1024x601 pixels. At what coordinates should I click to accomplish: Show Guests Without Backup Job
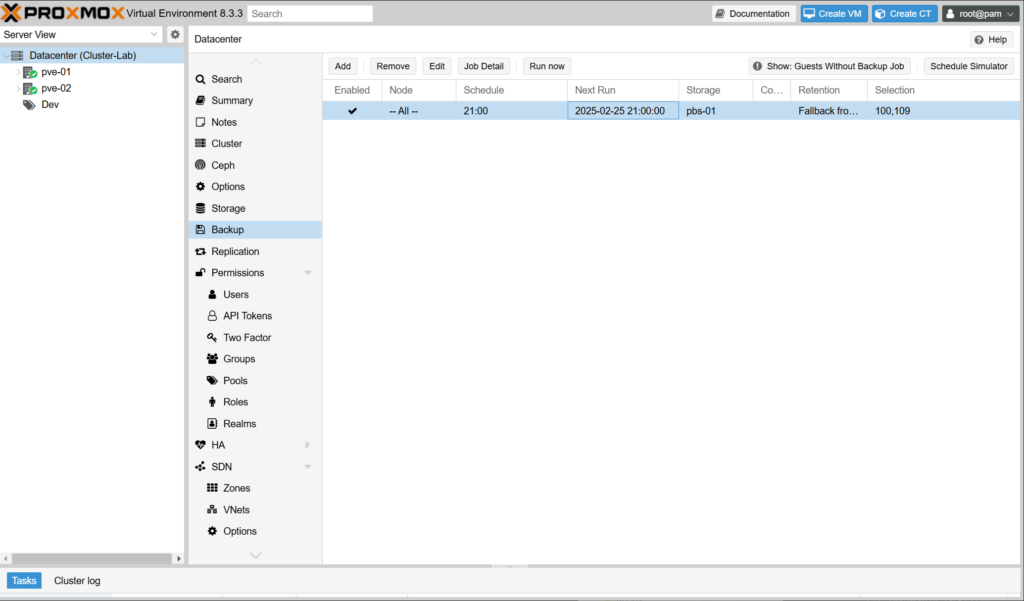829,66
